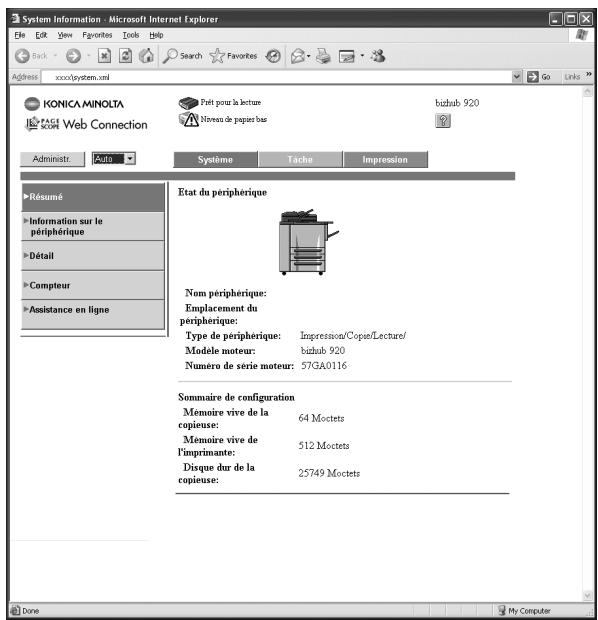Click the 512 Moctets value
Image resolution: width=598 pixels, height=620 pixels.
[324, 446]
